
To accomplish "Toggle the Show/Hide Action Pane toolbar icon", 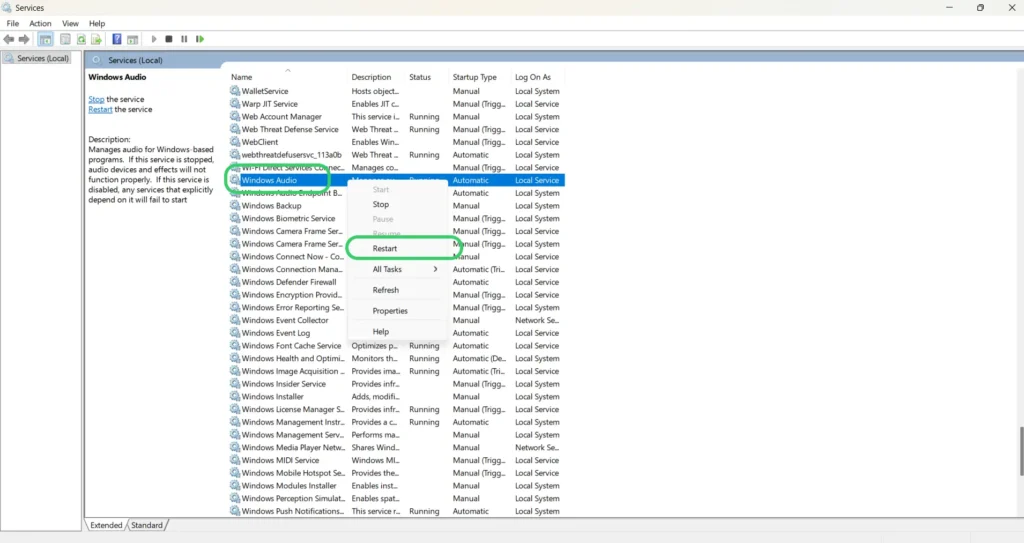I will [x=133, y=39].
